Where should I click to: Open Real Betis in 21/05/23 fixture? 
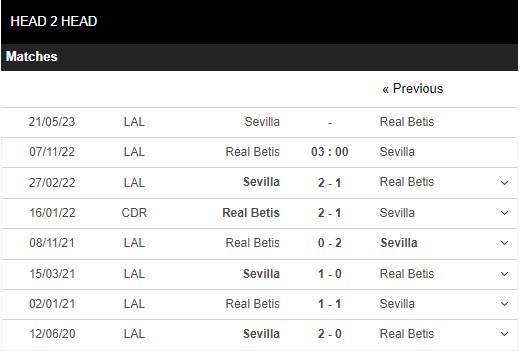tap(407, 122)
